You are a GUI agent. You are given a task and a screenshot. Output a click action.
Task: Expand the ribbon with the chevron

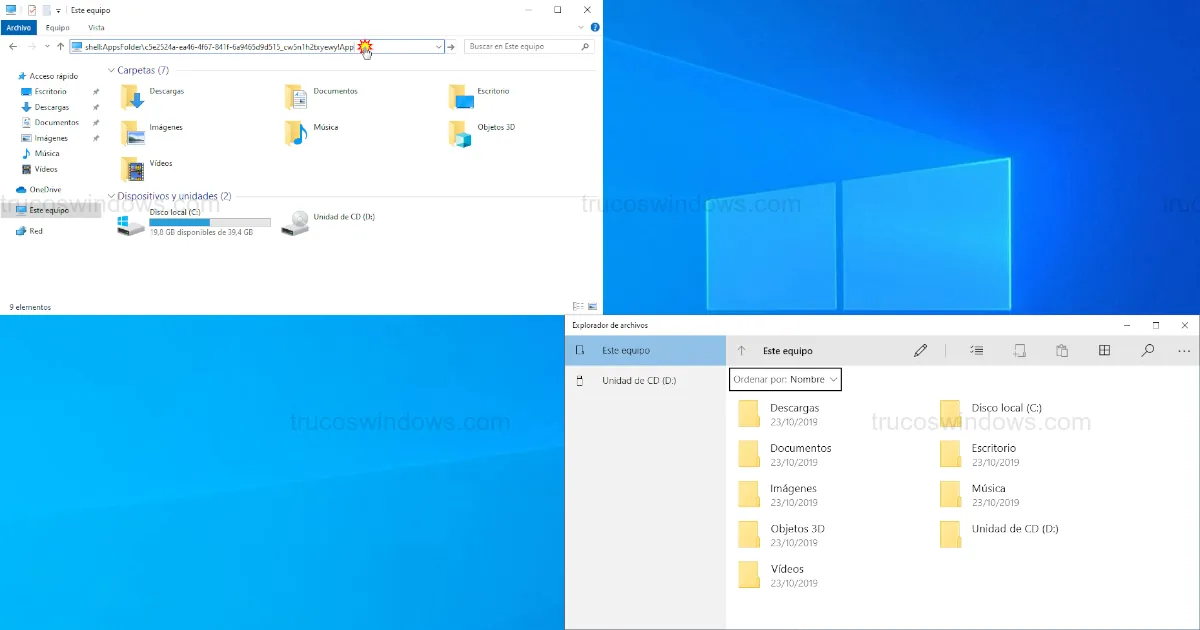coord(582,28)
